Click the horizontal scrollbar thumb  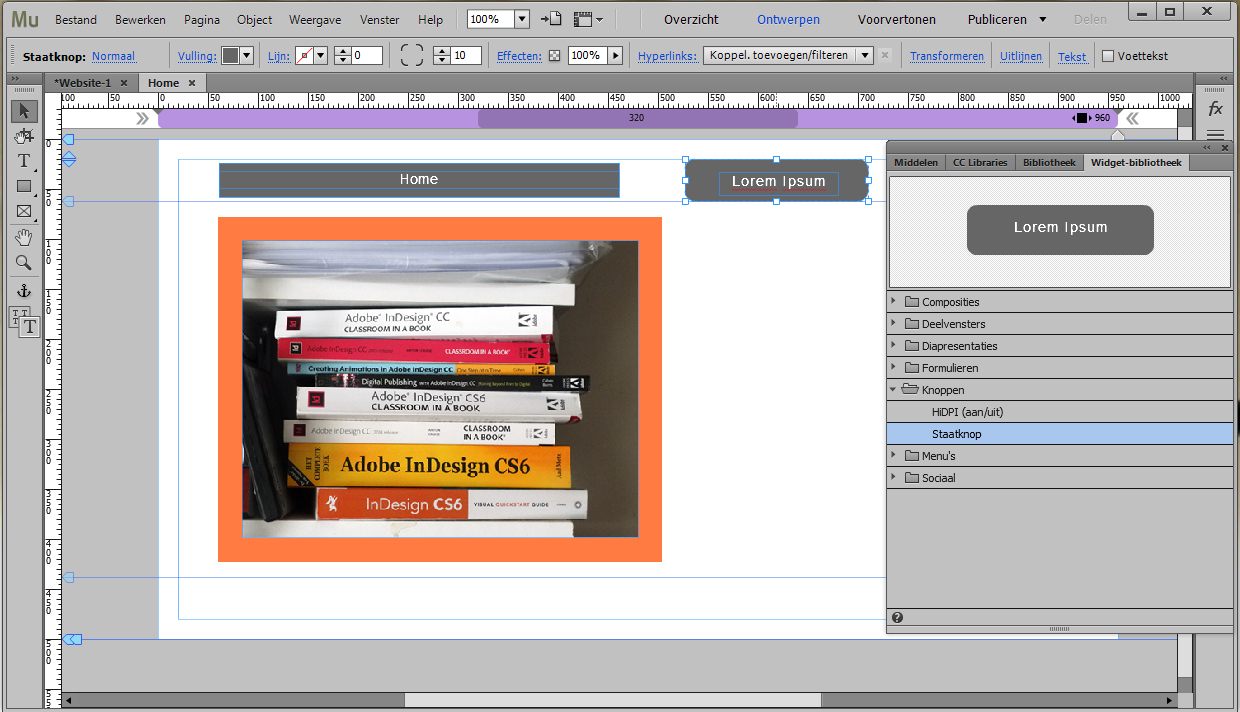click(612, 700)
